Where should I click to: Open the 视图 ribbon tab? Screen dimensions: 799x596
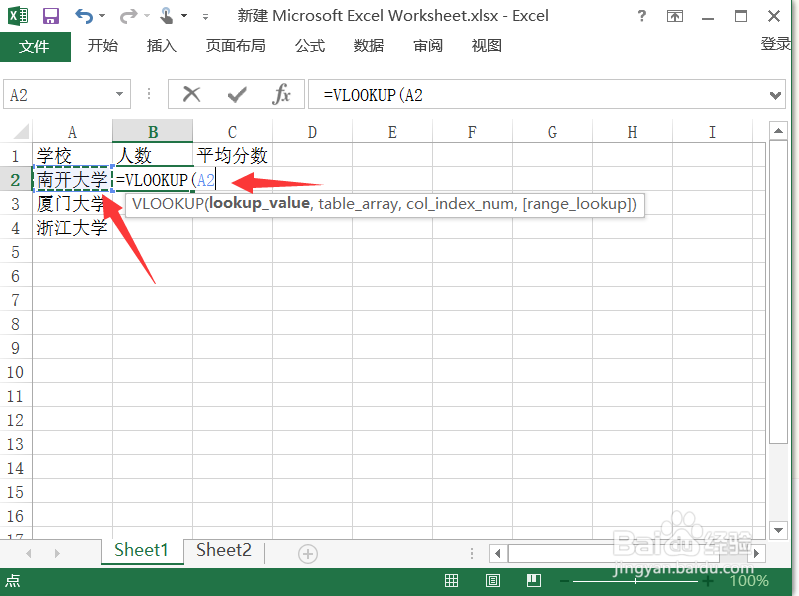(x=487, y=46)
